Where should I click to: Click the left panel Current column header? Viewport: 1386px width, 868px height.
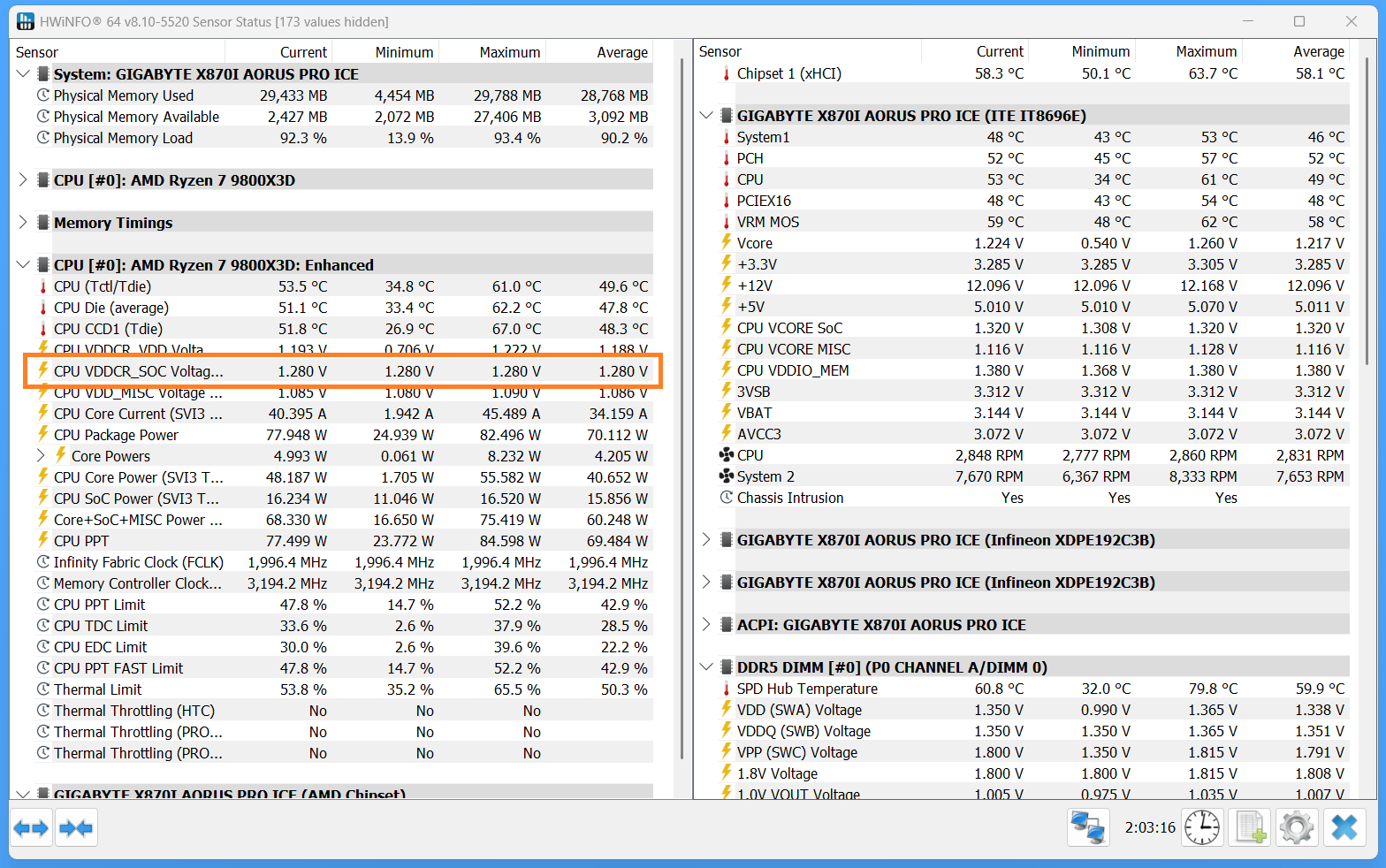click(278, 52)
